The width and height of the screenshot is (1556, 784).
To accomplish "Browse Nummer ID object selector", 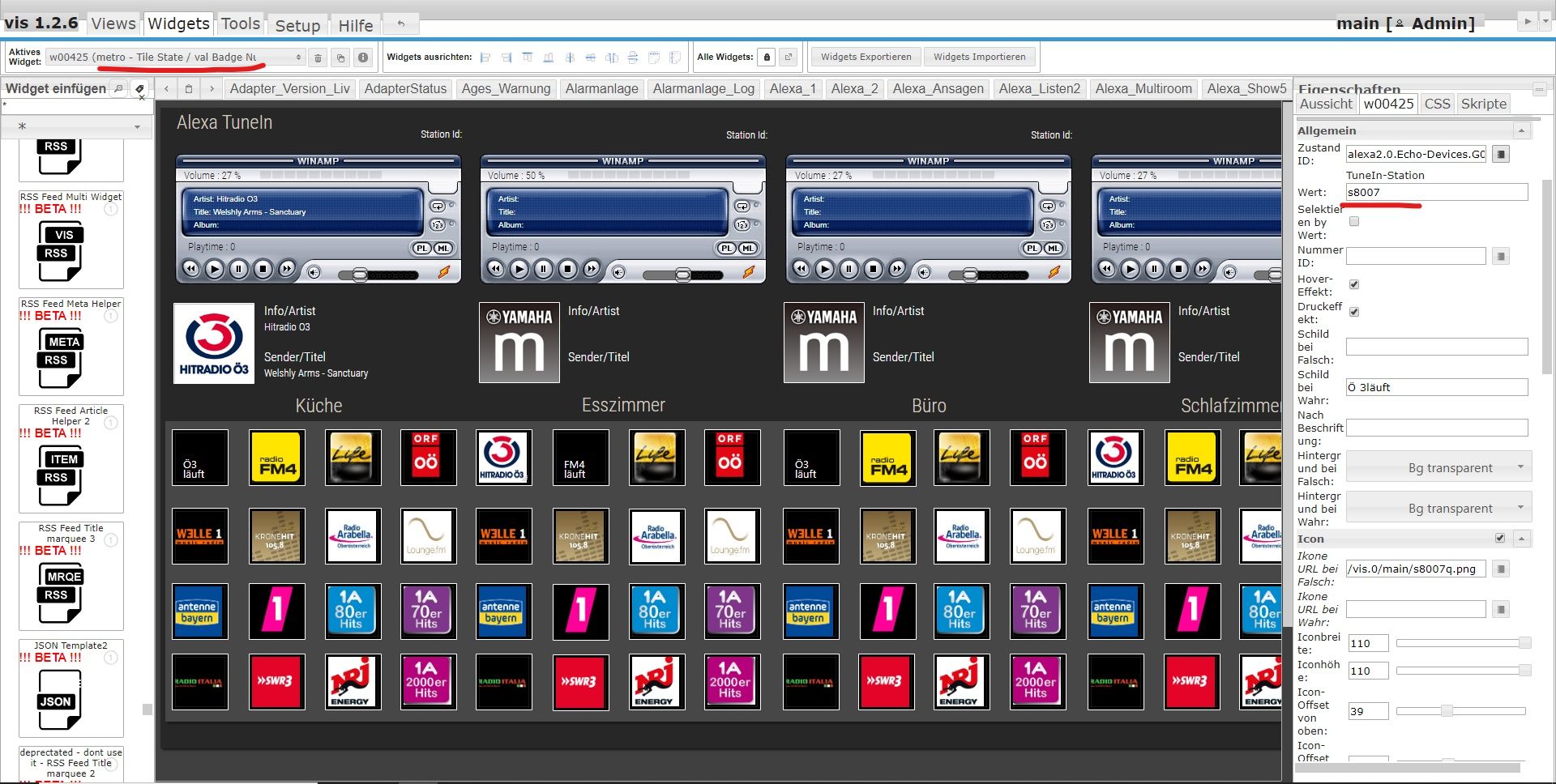I will [1501, 256].
